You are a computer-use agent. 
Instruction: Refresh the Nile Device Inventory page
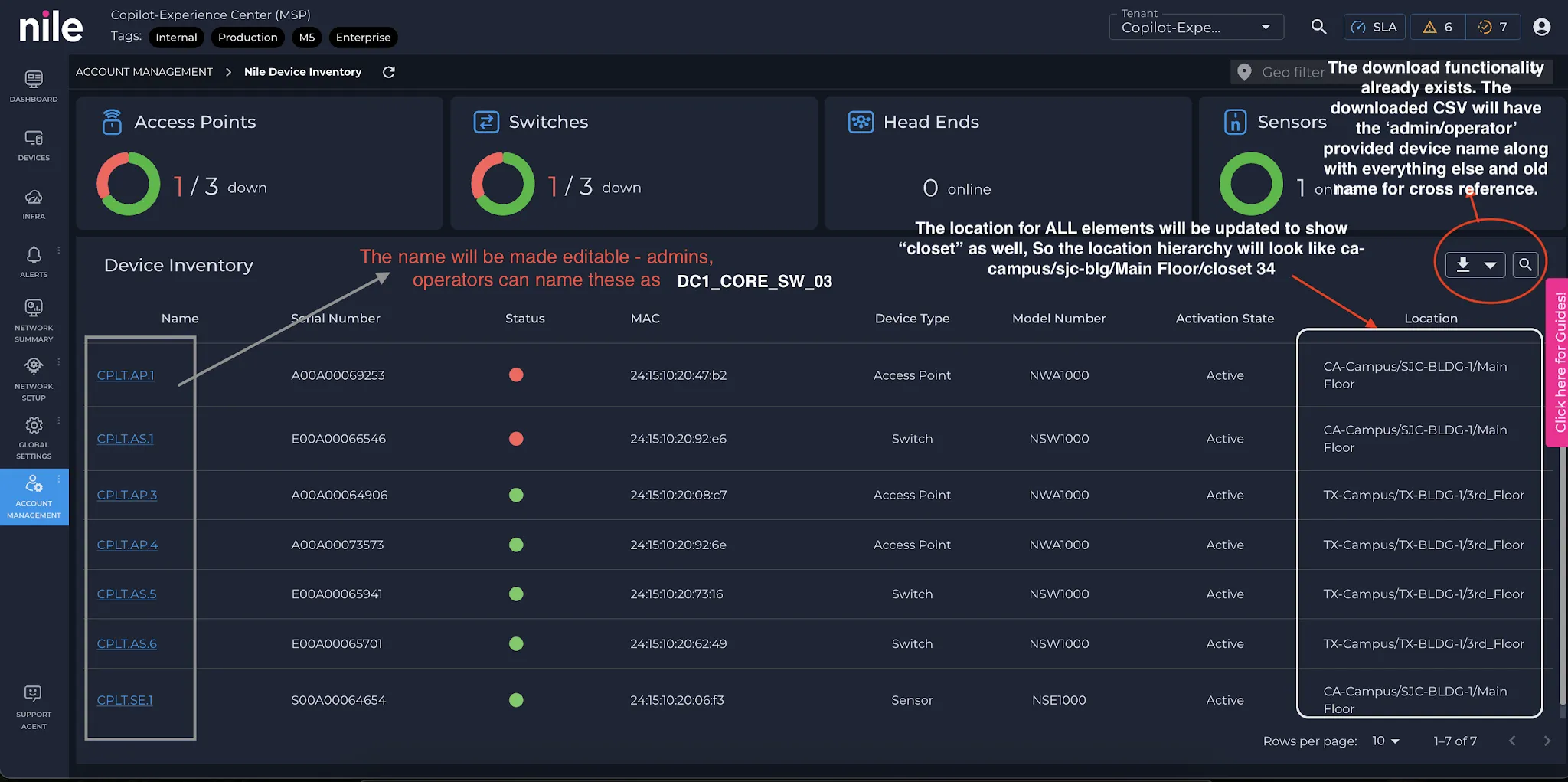[x=389, y=72]
